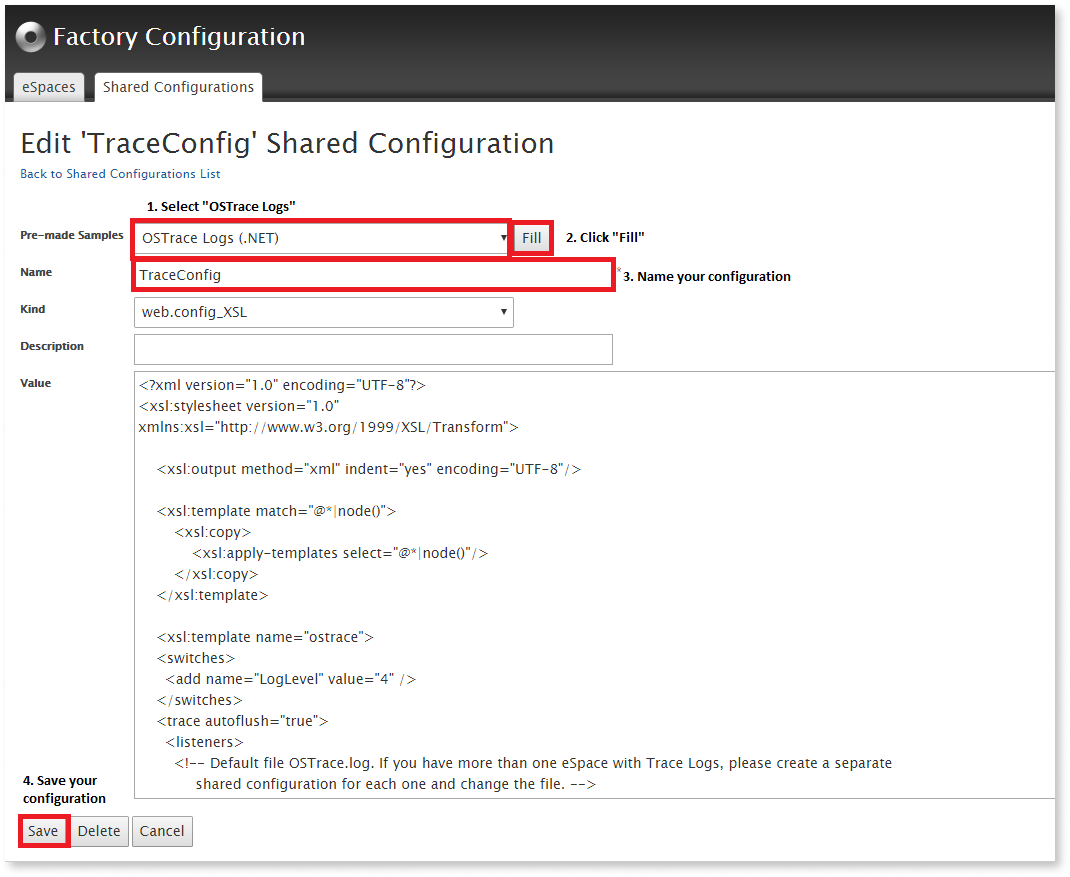The height and width of the screenshot is (877, 1070).
Task: Click the Default file OSTrace.log comment line
Action: click(533, 763)
